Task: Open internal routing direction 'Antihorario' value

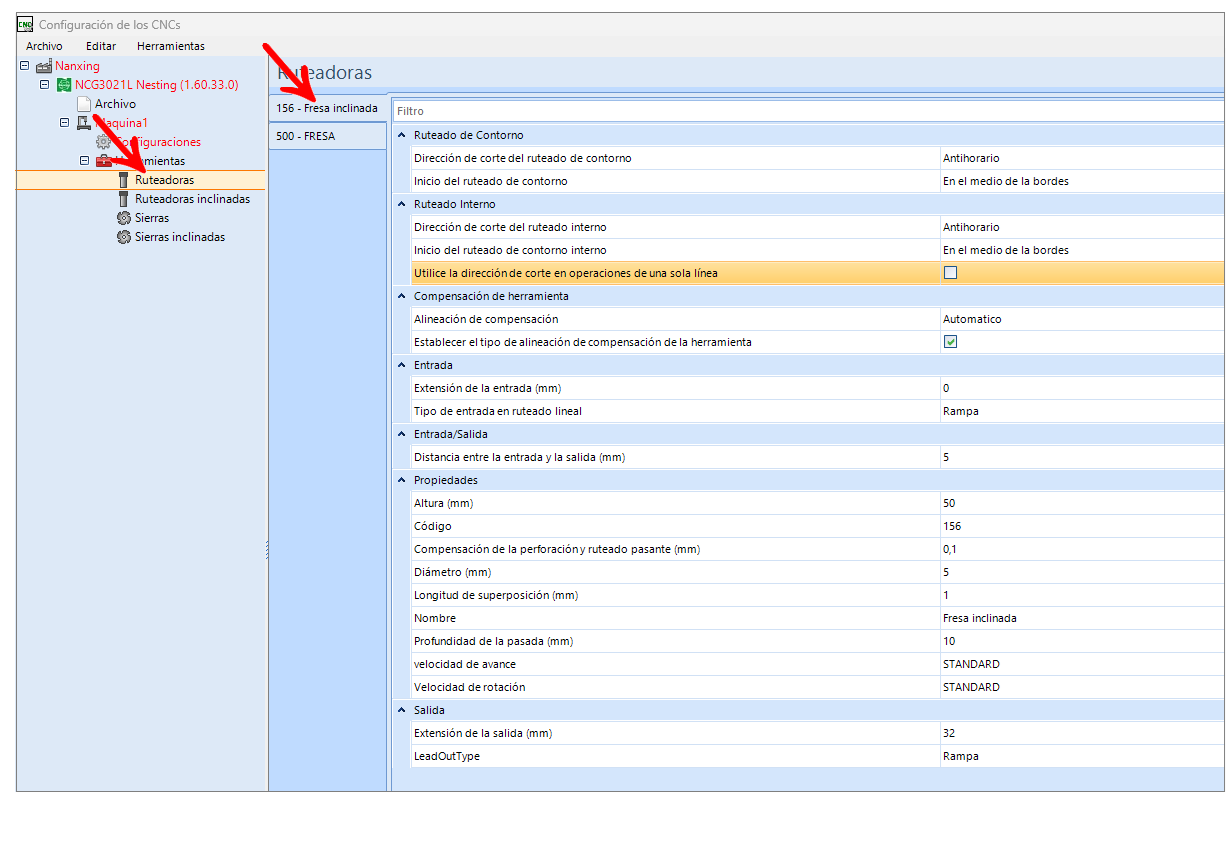Action: pos(1082,227)
